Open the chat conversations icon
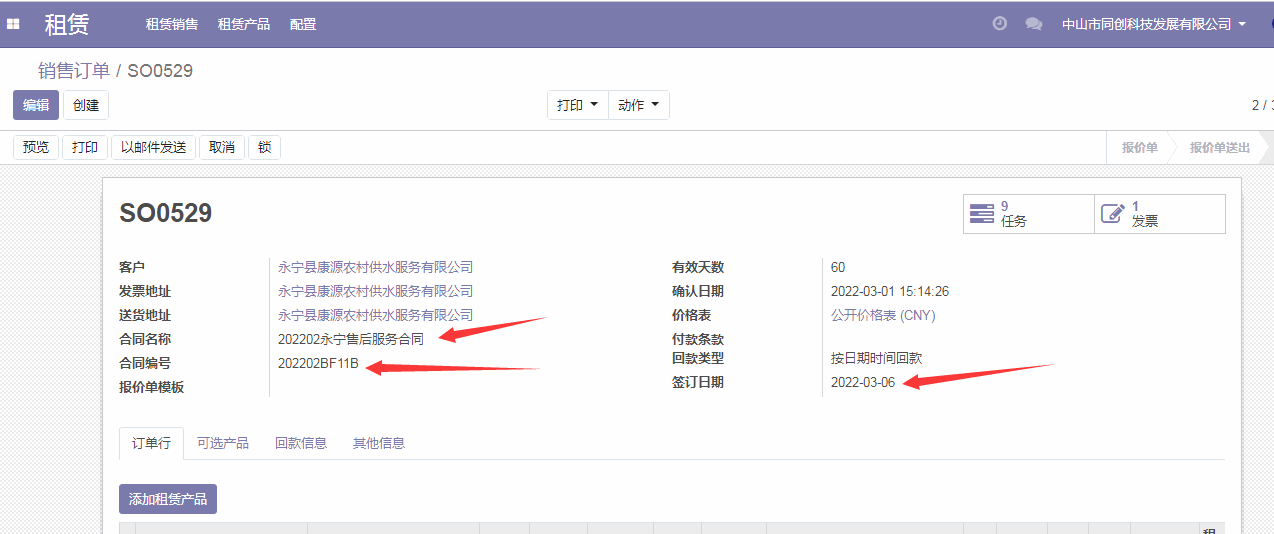The height and width of the screenshot is (534, 1274). (x=1033, y=24)
